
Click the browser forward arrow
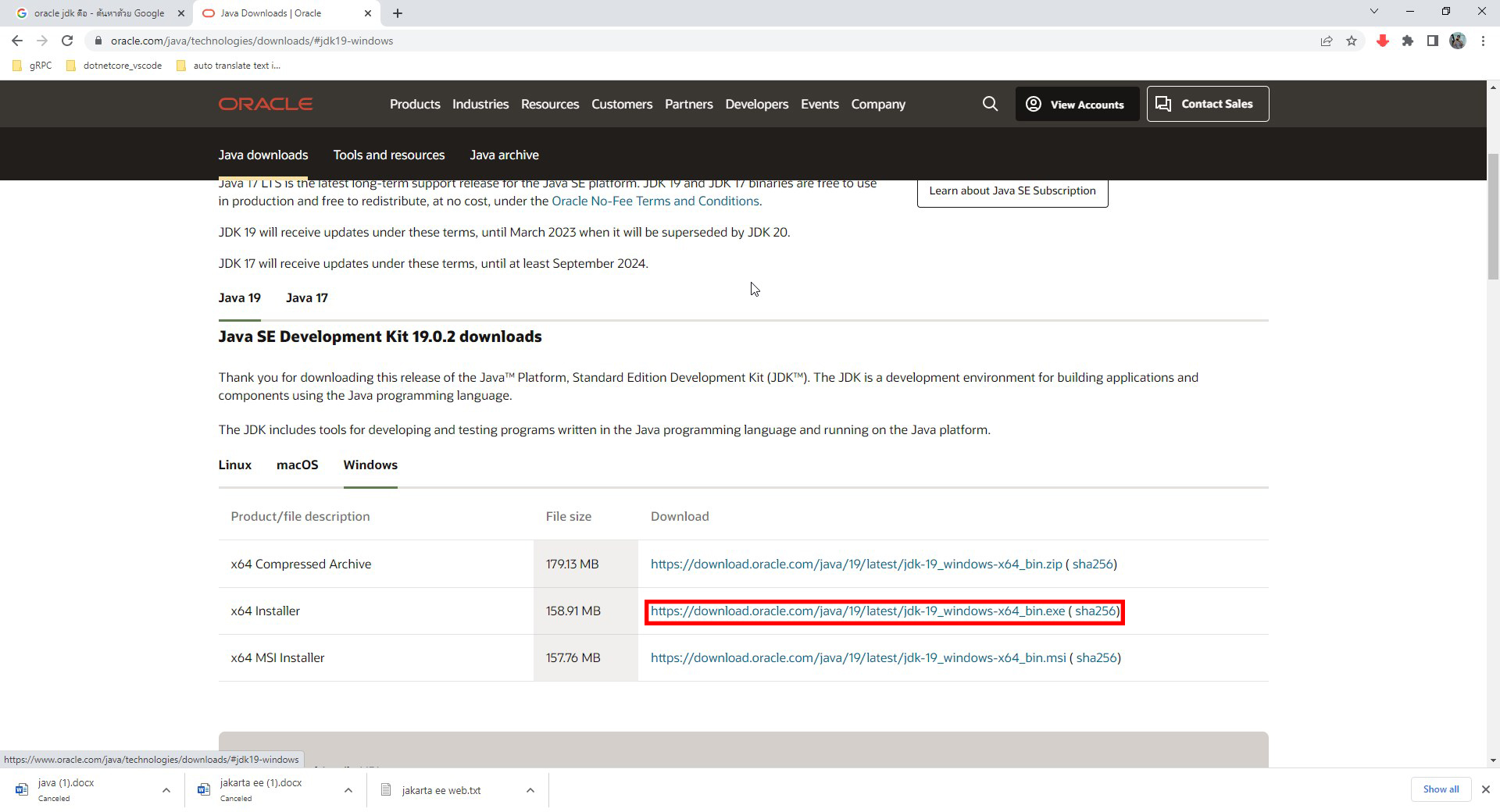pos(42,41)
